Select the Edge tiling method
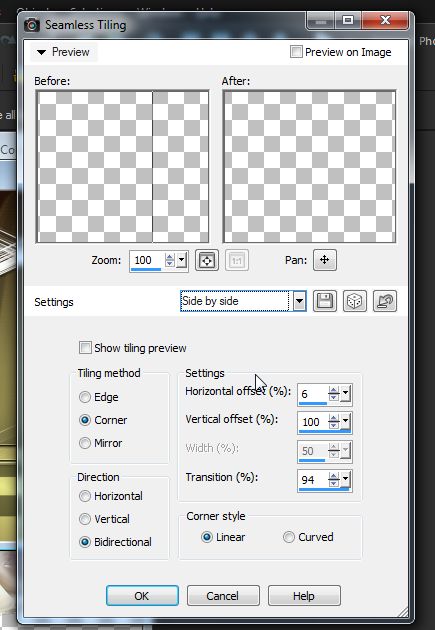The width and height of the screenshot is (435, 630). point(85,397)
